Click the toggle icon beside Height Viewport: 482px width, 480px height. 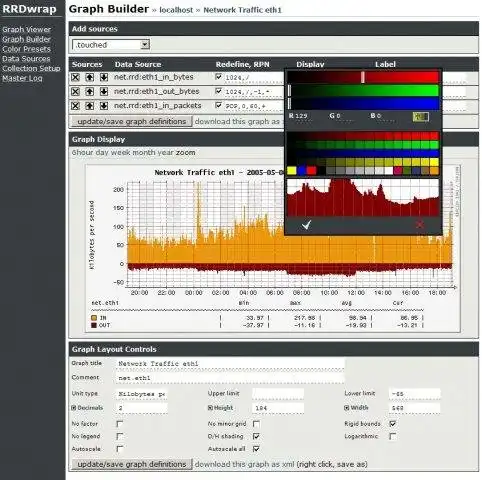click(x=210, y=408)
